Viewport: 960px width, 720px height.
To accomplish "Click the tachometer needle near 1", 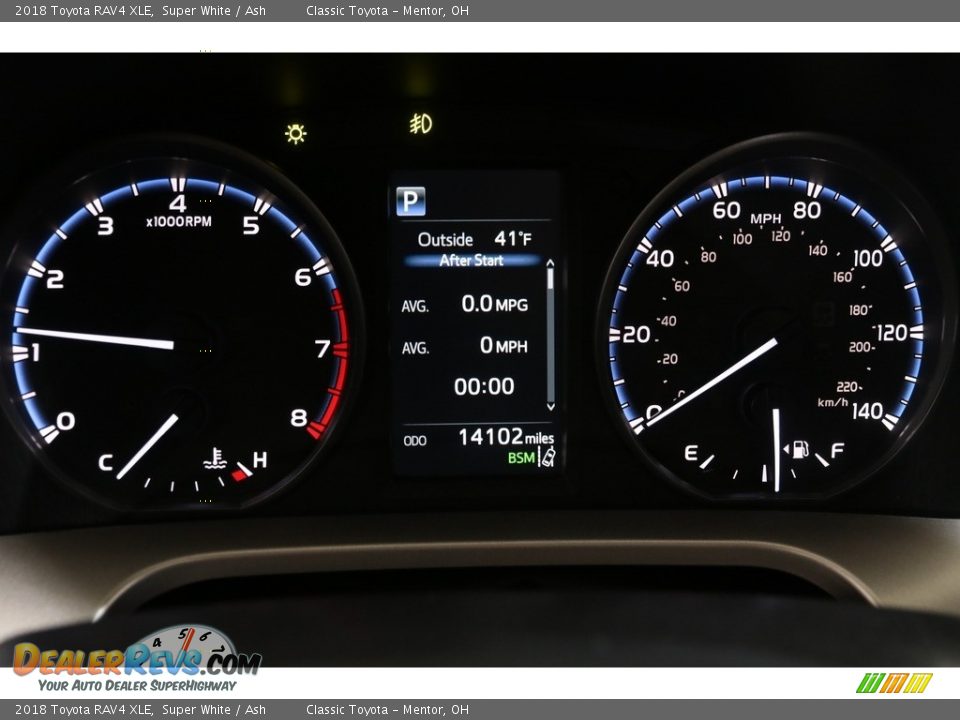I will pyautogui.click(x=95, y=338).
